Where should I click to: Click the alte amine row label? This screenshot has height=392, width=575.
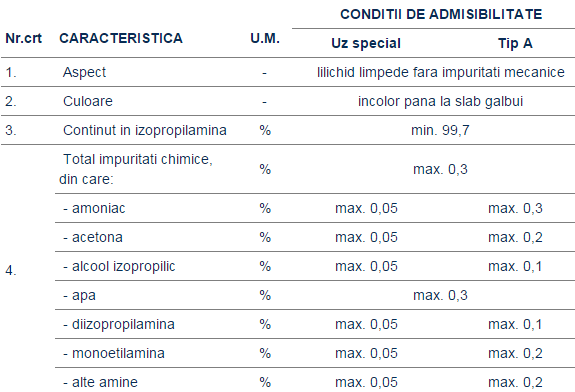click(x=100, y=382)
